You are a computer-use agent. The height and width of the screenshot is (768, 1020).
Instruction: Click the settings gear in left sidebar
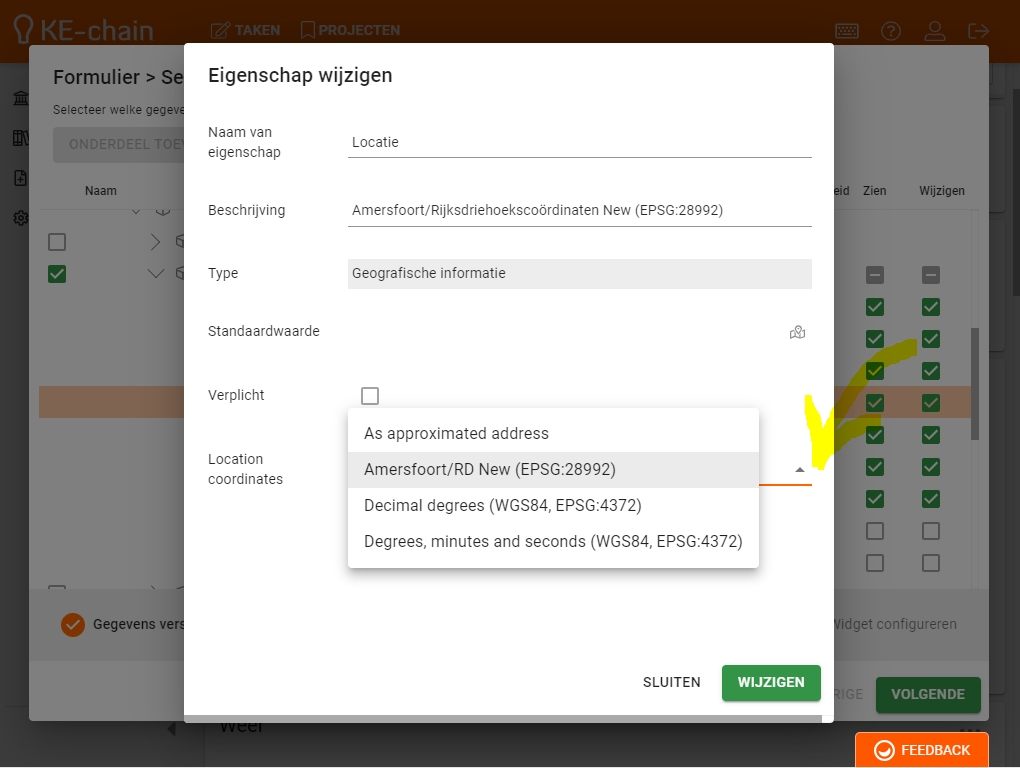20,218
